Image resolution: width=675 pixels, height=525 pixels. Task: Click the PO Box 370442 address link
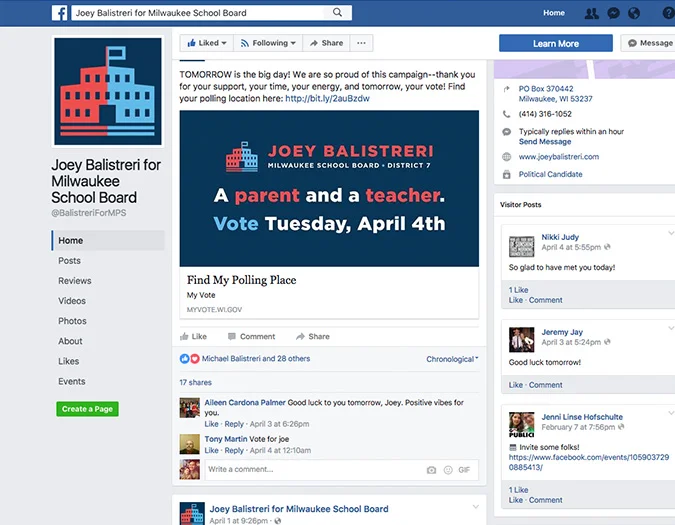pyautogui.click(x=555, y=94)
